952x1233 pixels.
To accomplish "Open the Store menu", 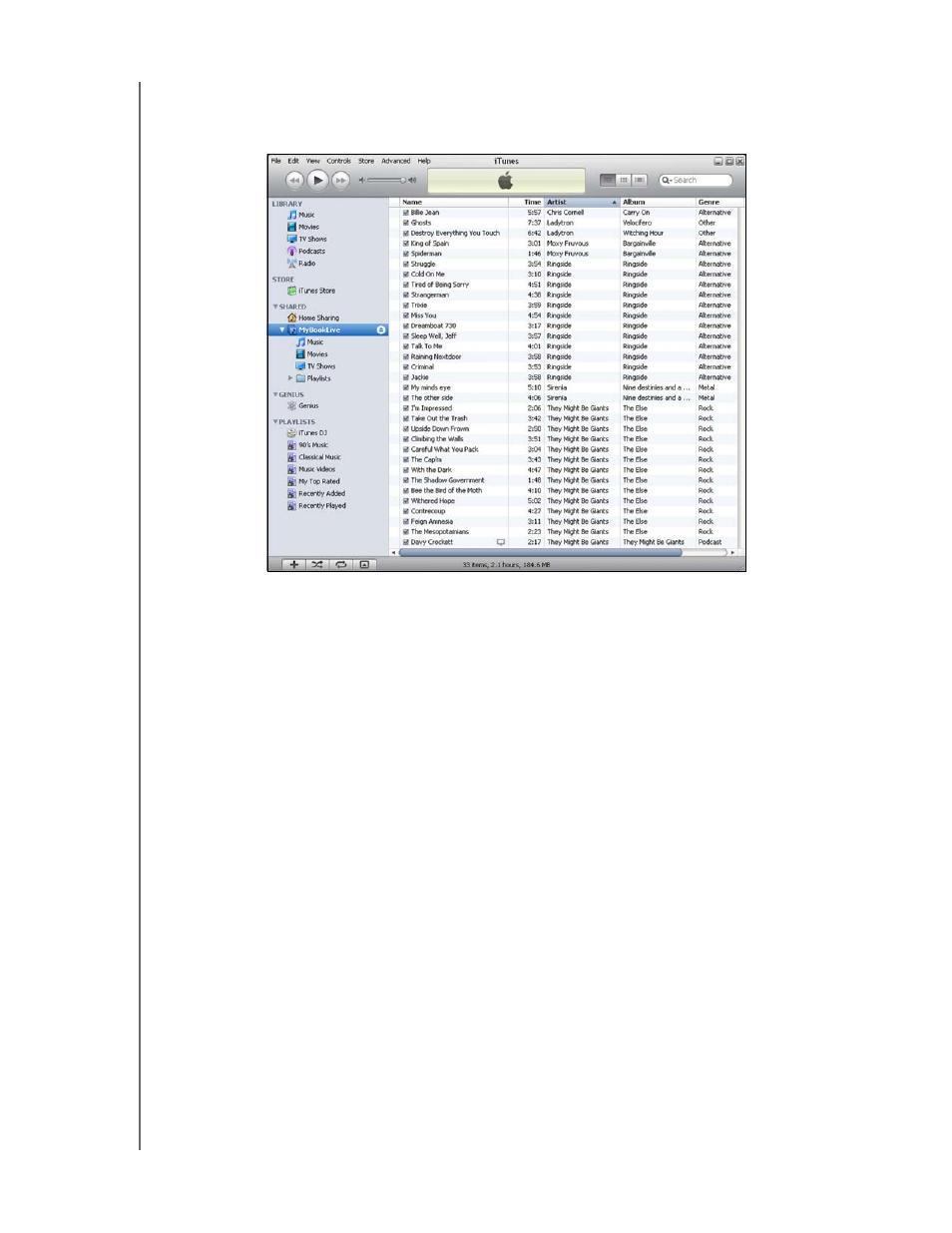I will 366,161.
